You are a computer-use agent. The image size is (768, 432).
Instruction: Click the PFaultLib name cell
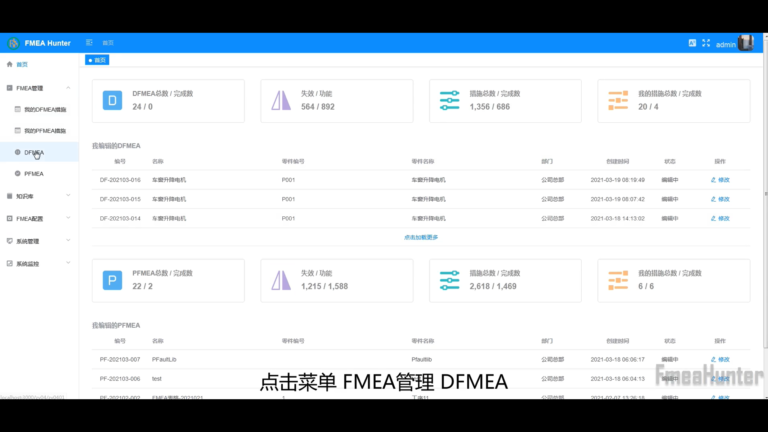[x=164, y=360]
